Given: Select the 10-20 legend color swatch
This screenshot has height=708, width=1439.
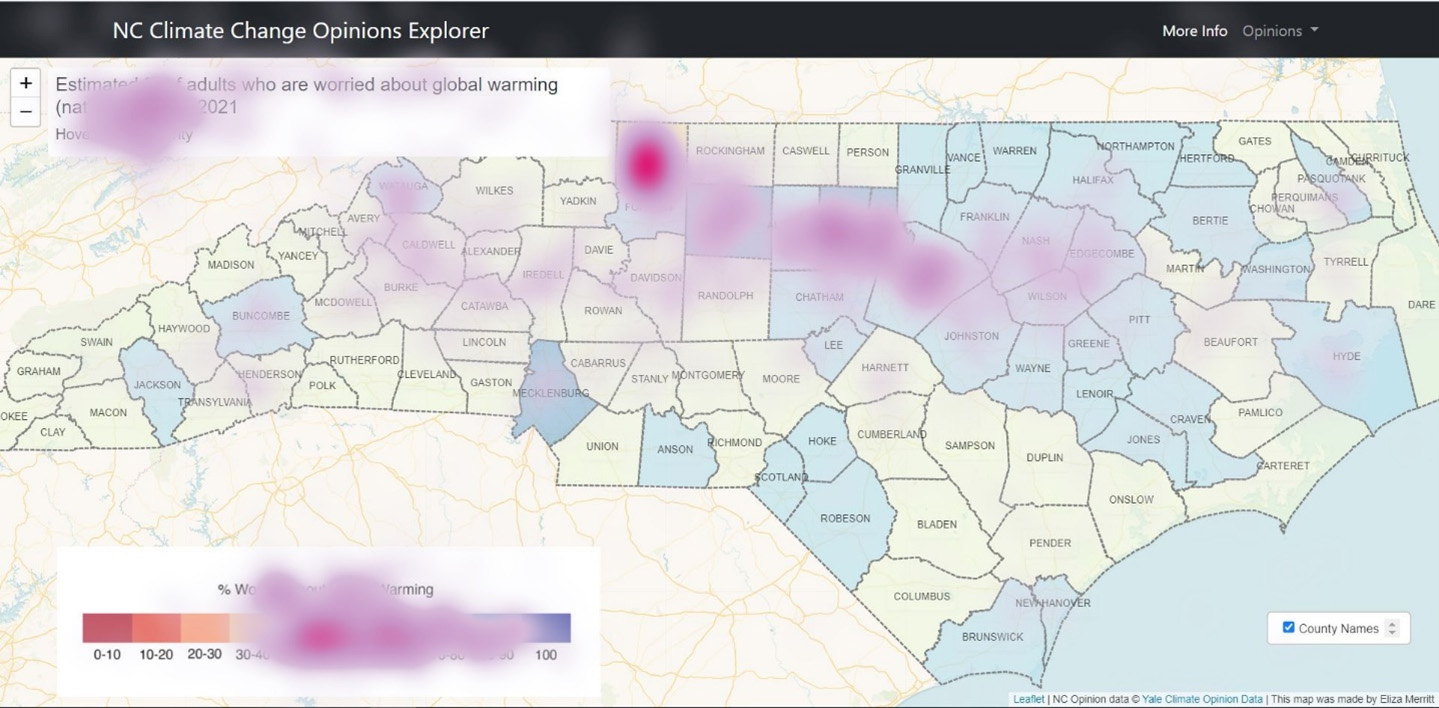Looking at the screenshot, I should click(x=156, y=627).
